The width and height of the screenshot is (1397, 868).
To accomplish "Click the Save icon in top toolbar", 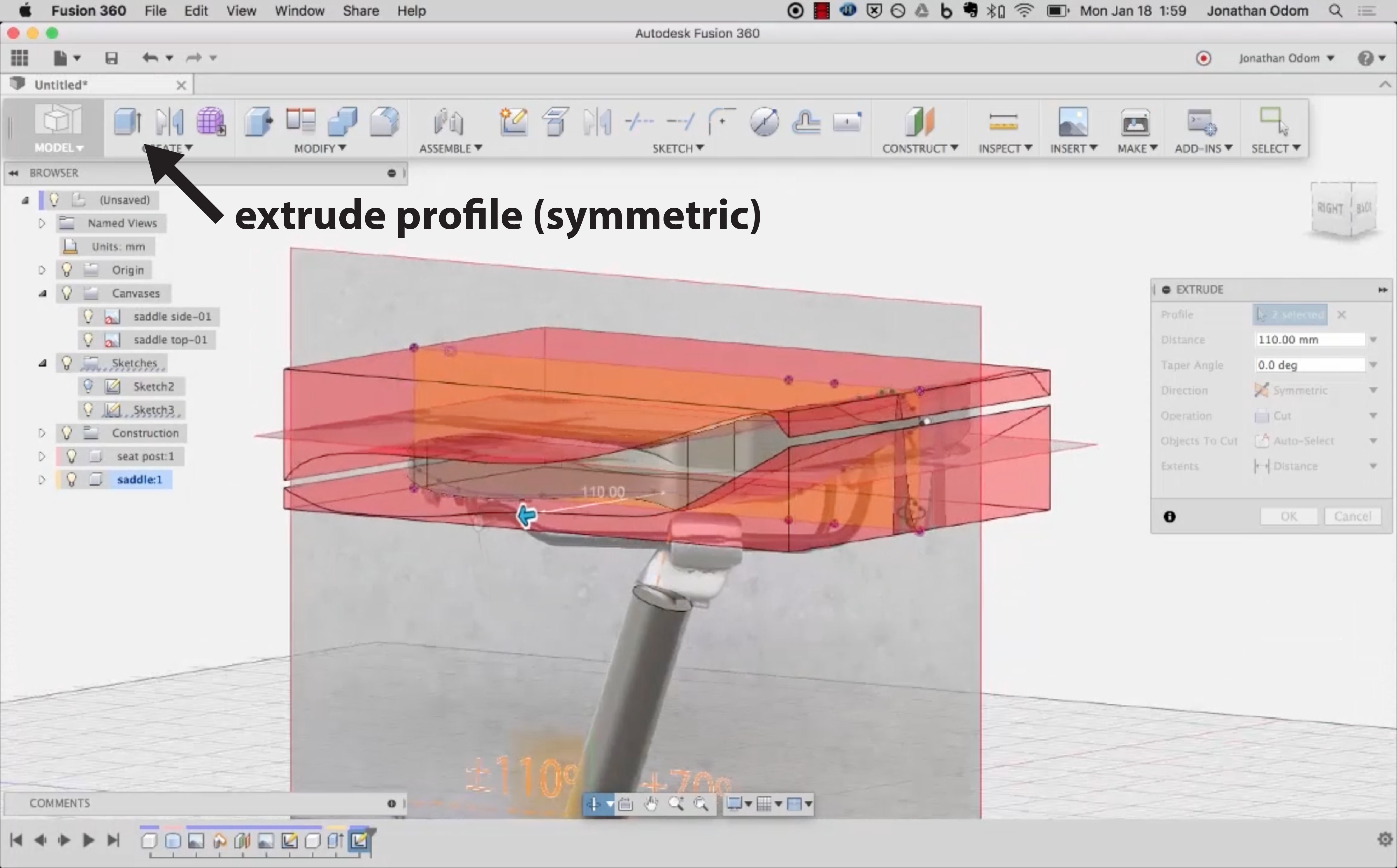I will click(x=111, y=58).
